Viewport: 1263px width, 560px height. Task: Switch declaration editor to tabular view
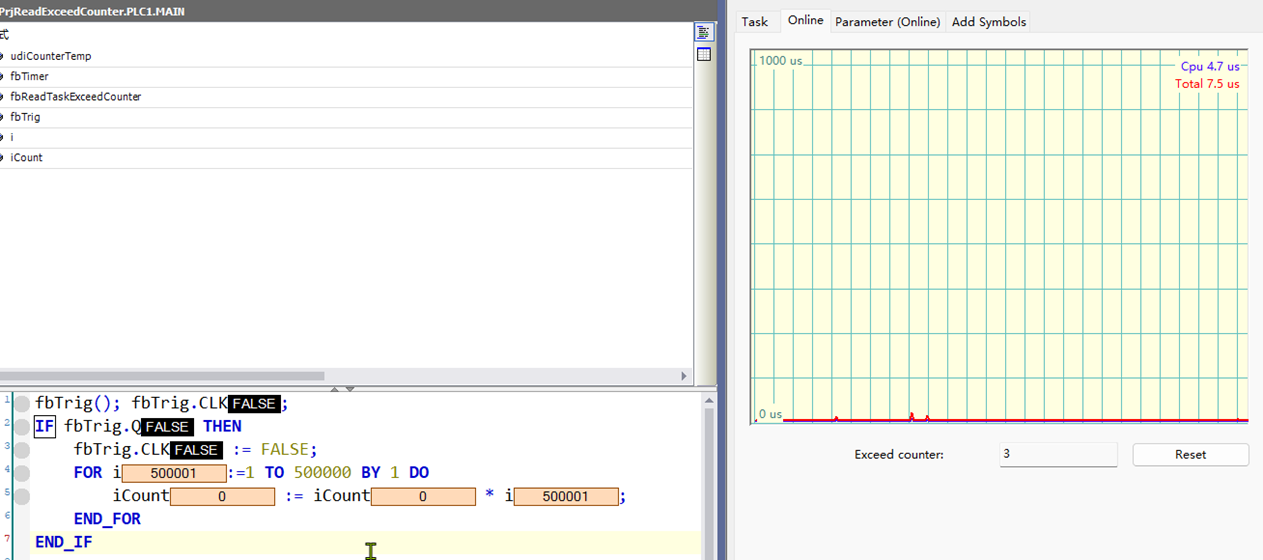(x=704, y=55)
